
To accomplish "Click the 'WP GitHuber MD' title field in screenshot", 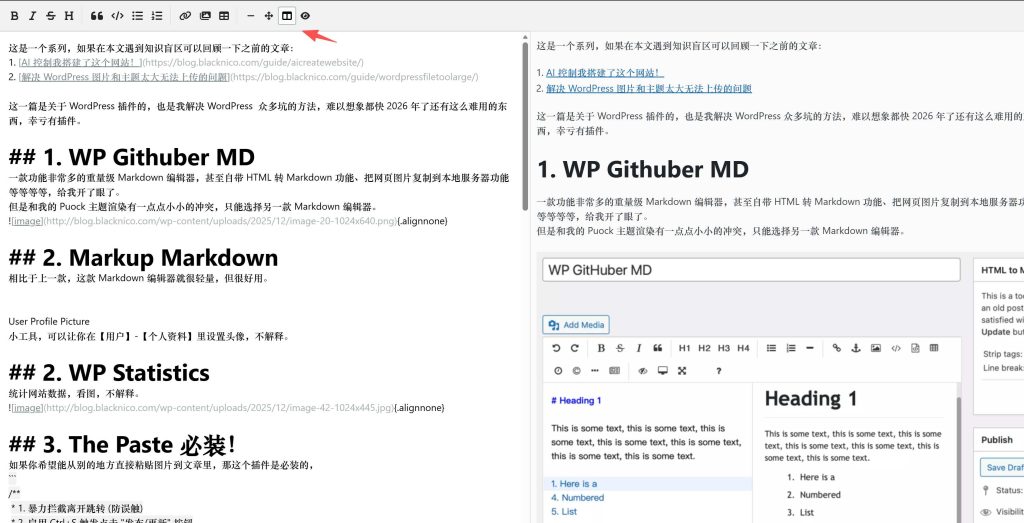I will tap(751, 270).
